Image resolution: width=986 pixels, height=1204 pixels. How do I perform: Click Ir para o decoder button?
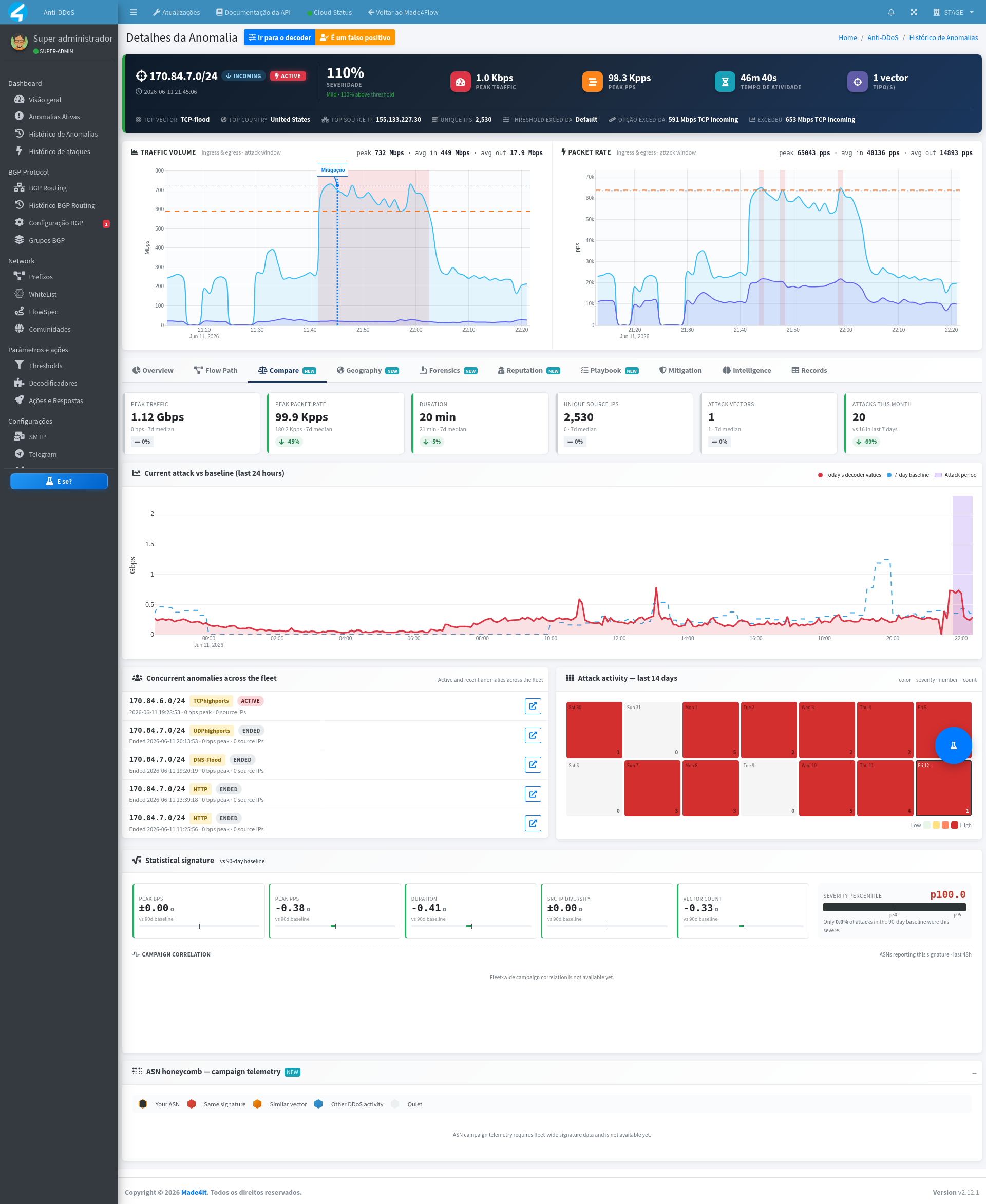click(279, 37)
